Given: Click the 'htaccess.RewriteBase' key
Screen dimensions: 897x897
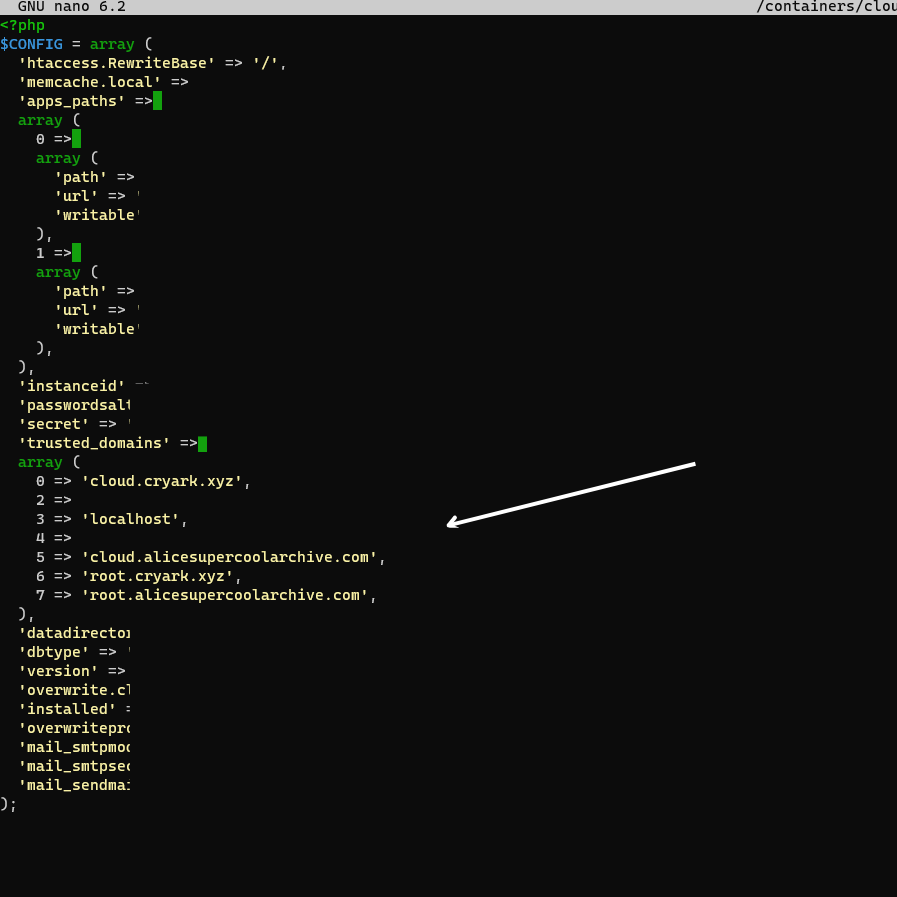Looking at the screenshot, I should point(116,63).
